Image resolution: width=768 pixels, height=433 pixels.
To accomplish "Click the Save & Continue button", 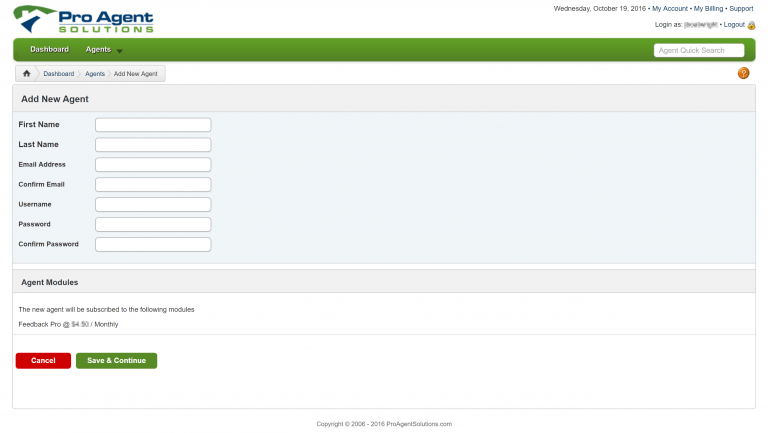I will (x=116, y=360).
